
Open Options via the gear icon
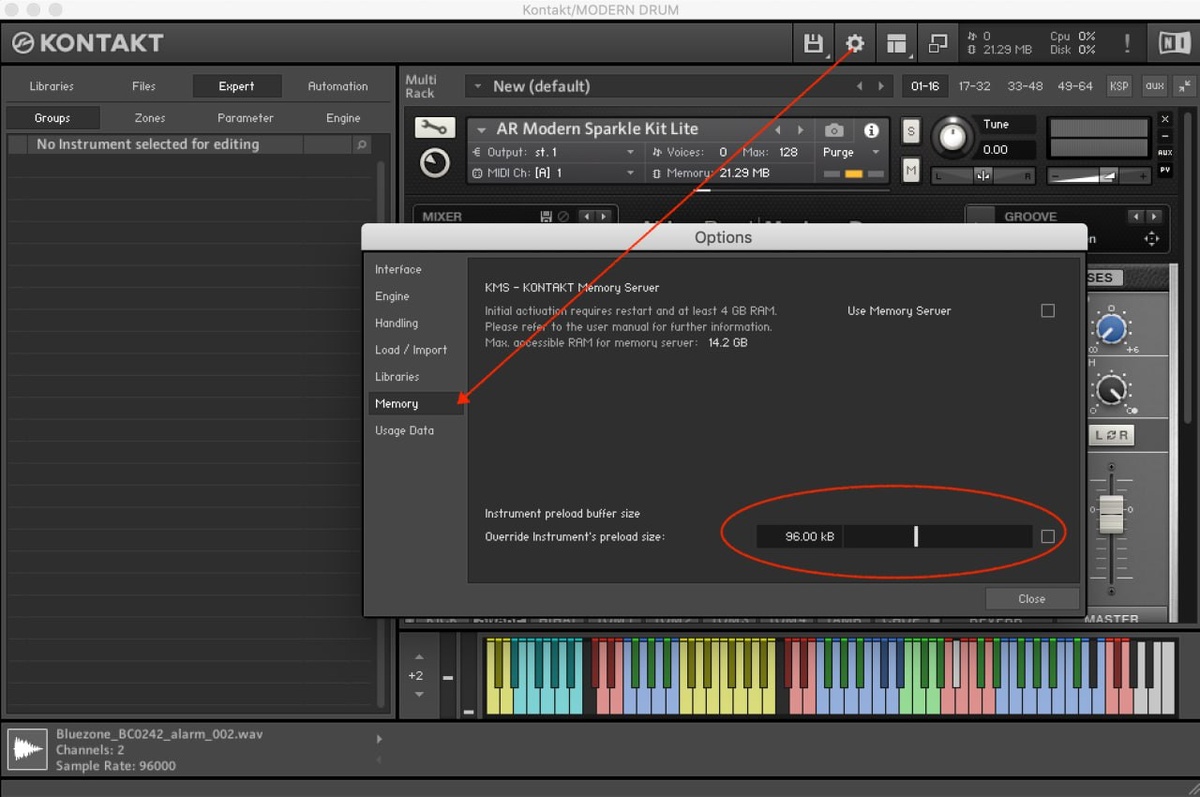[855, 44]
